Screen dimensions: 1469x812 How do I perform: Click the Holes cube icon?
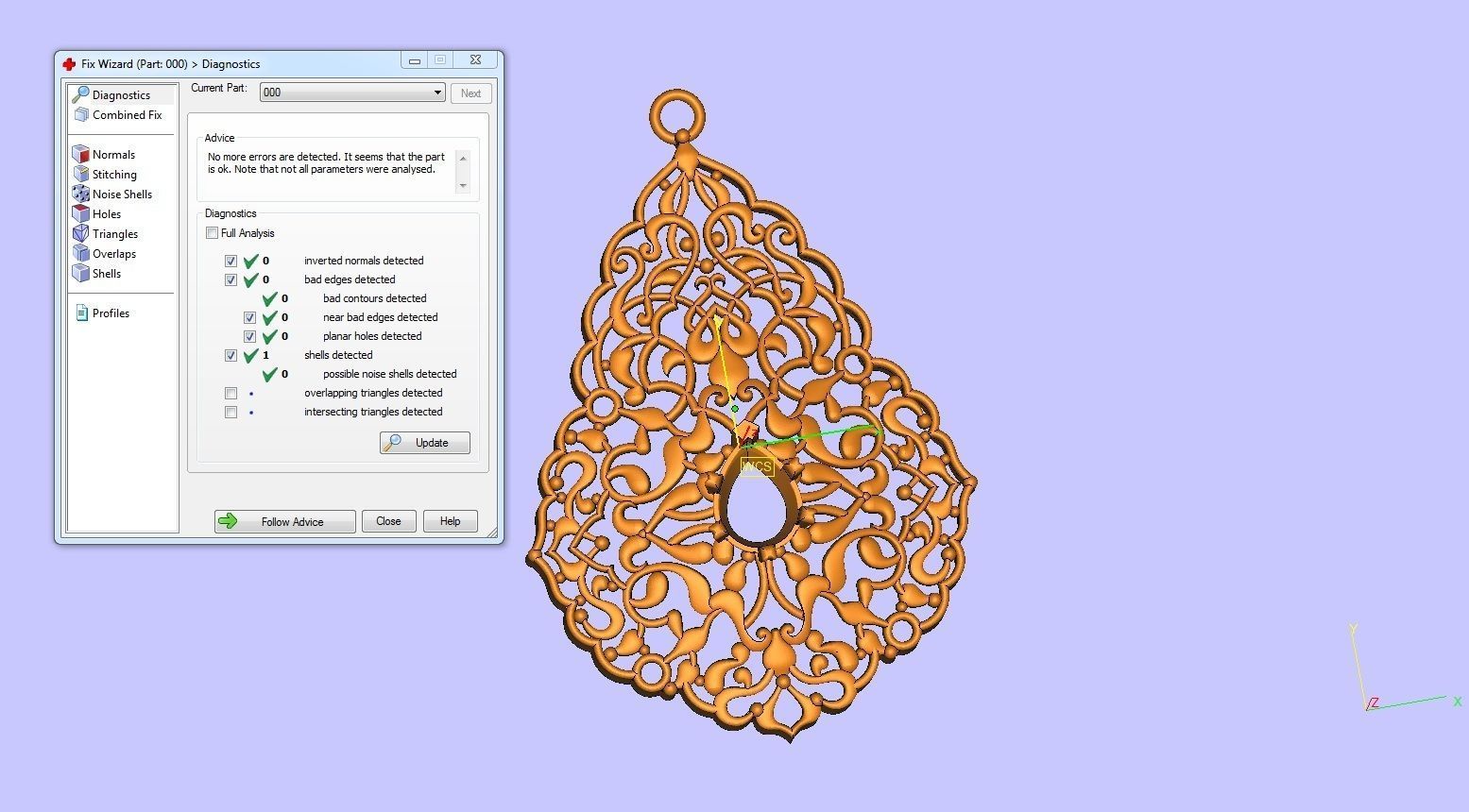point(81,214)
